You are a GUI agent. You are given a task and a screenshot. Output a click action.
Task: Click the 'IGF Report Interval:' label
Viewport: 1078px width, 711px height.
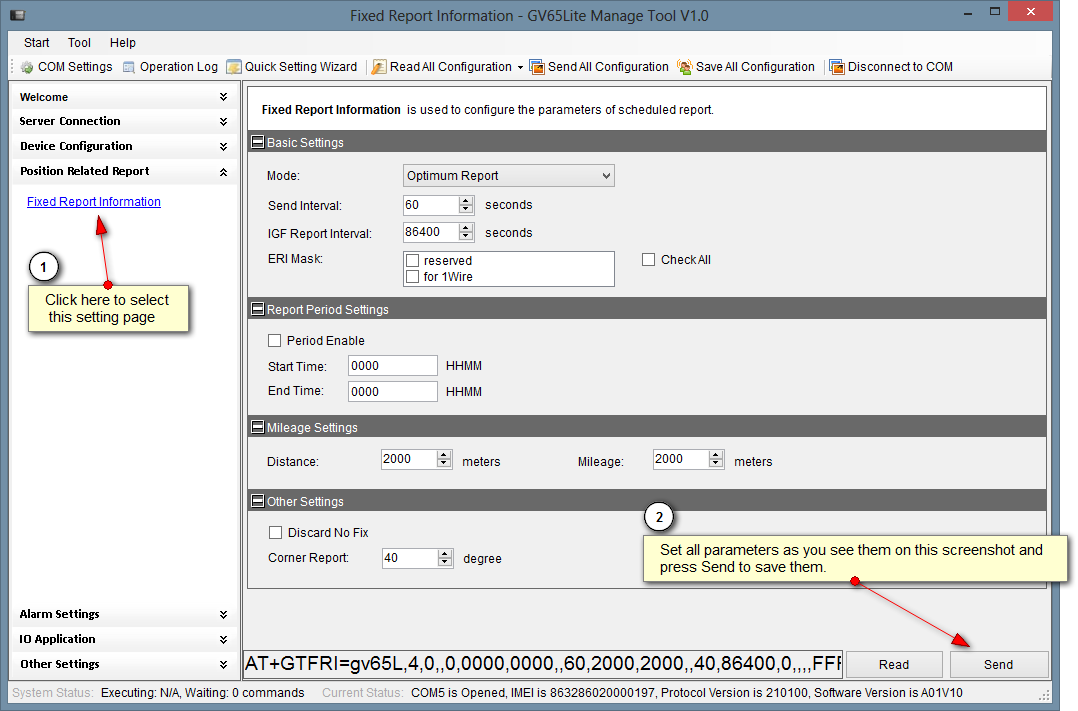(x=320, y=234)
